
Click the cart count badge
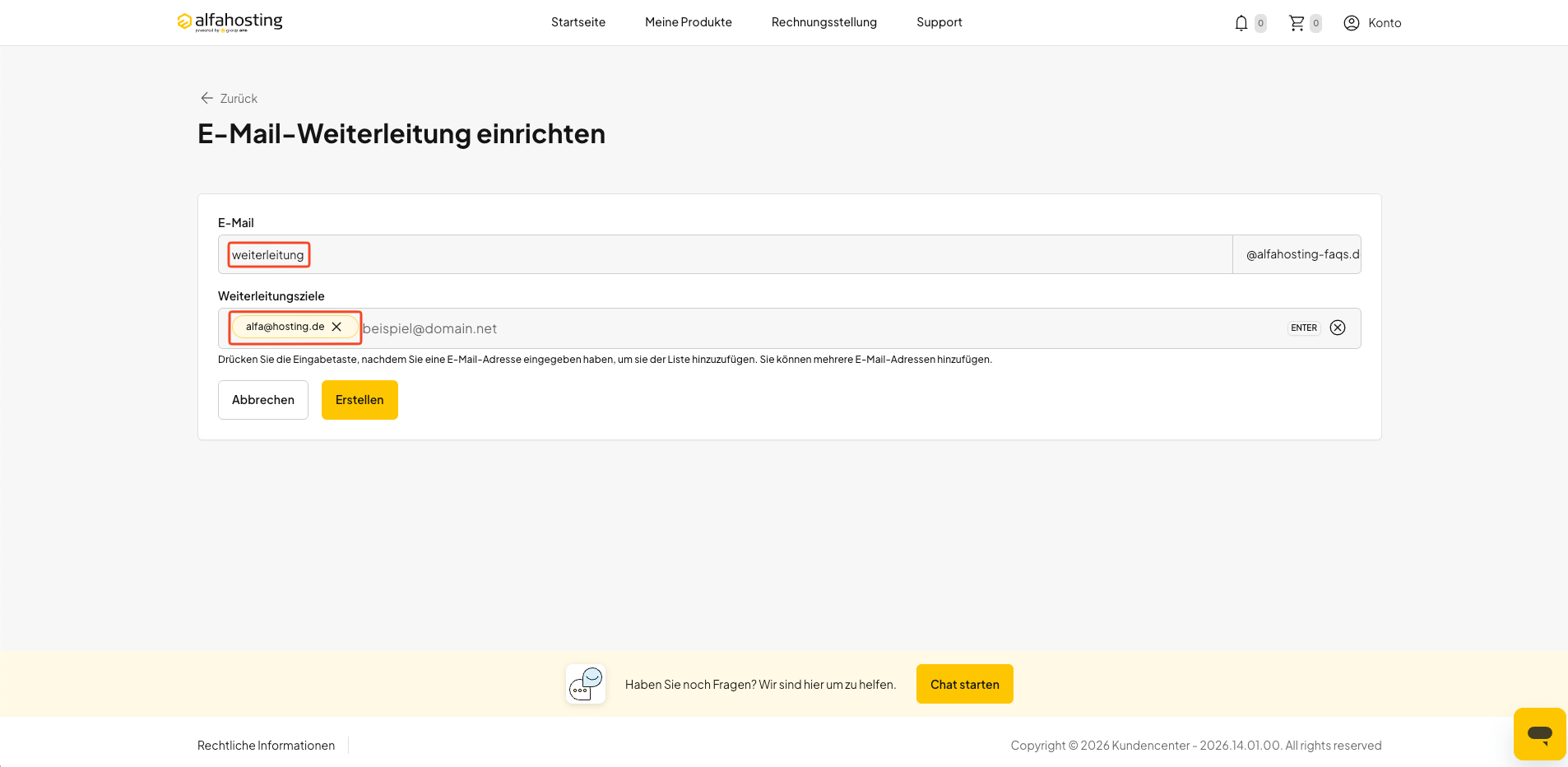pyautogui.click(x=1315, y=23)
